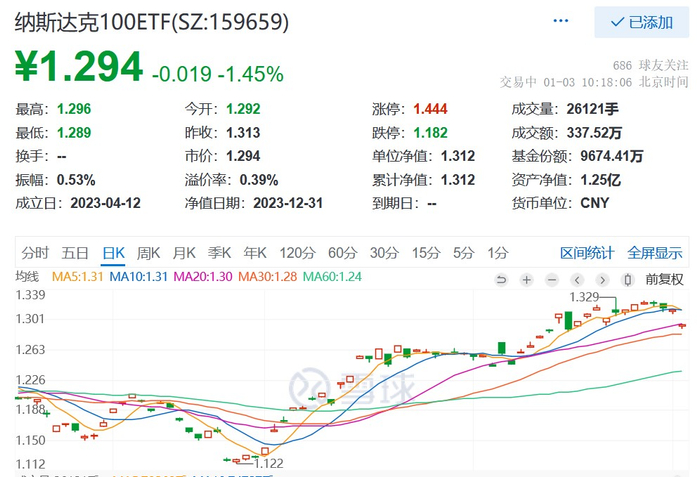Click the MA30:1.28 moving average label
Image resolution: width=700 pixels, height=477 pixels.
[x=267, y=277]
